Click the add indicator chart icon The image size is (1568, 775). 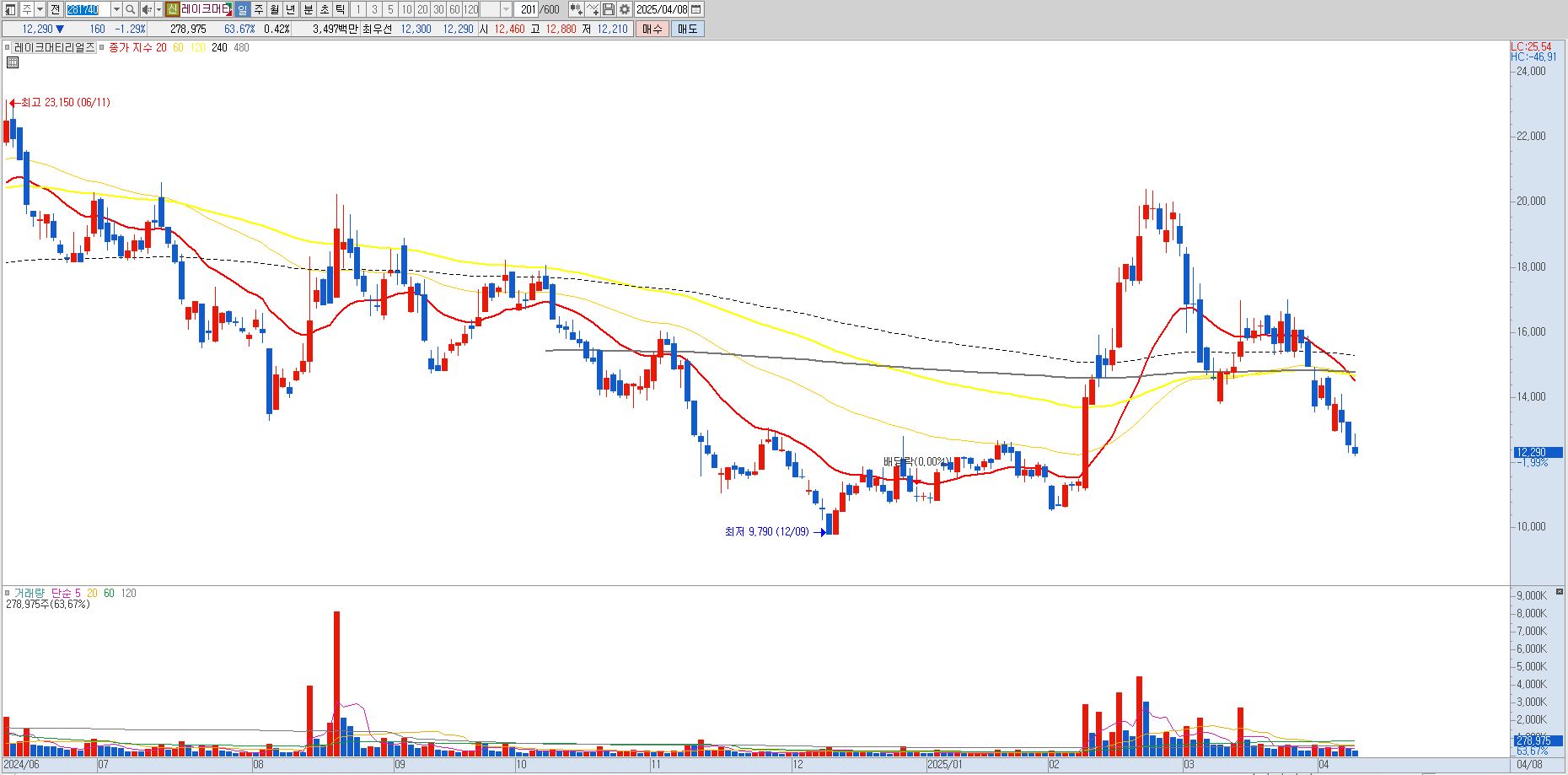click(592, 9)
